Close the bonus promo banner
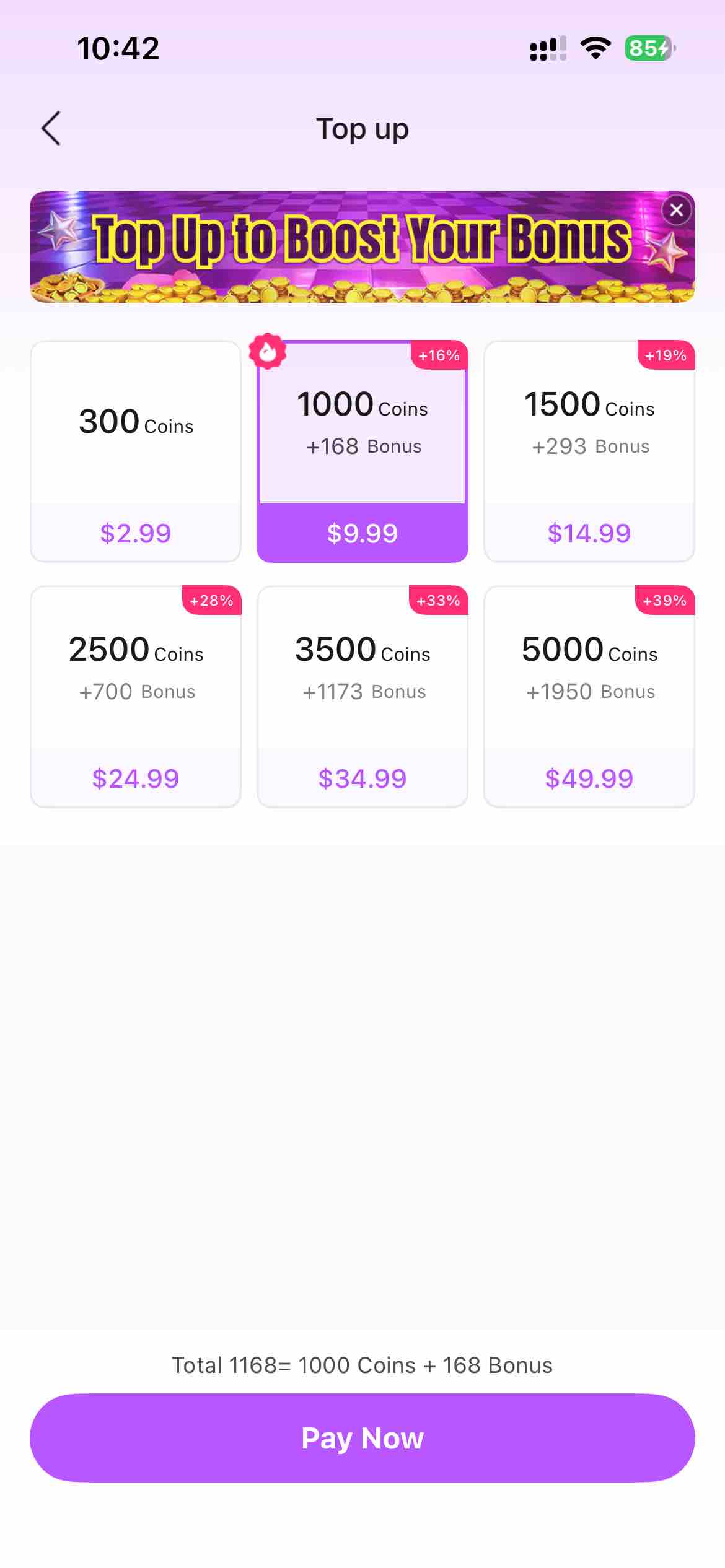 tap(677, 211)
